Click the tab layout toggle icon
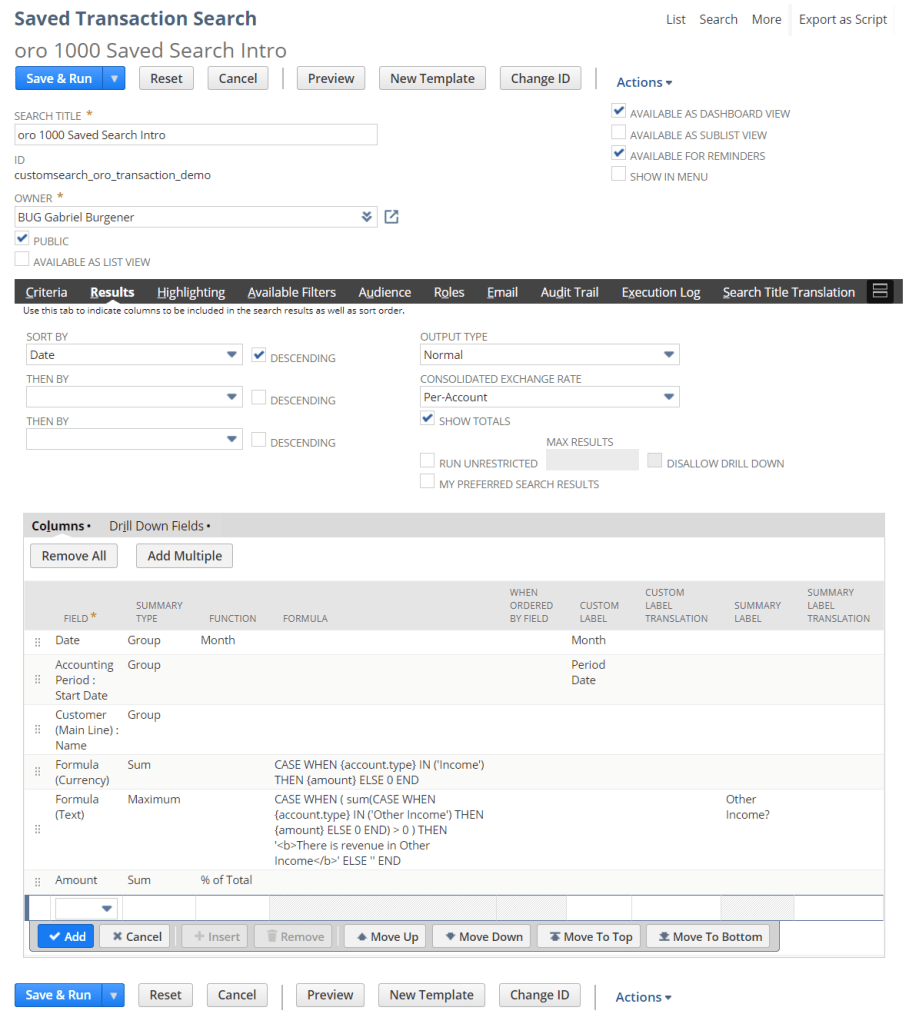 880,291
